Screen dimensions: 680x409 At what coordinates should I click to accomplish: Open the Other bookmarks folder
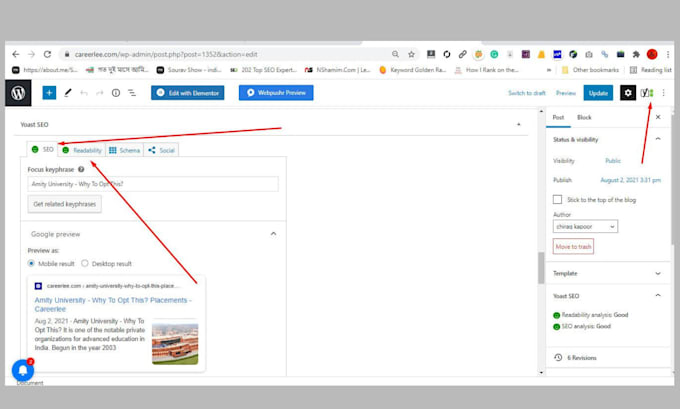(590, 70)
